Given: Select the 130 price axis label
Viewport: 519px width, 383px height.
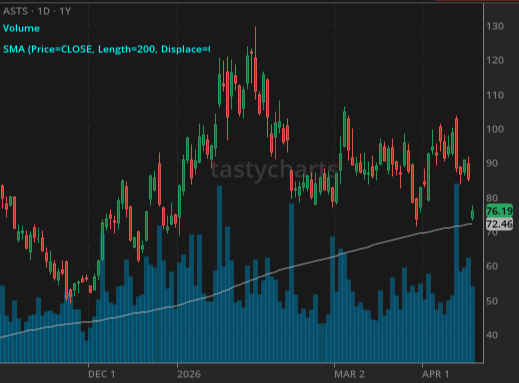Looking at the screenshot, I should click(495, 26).
